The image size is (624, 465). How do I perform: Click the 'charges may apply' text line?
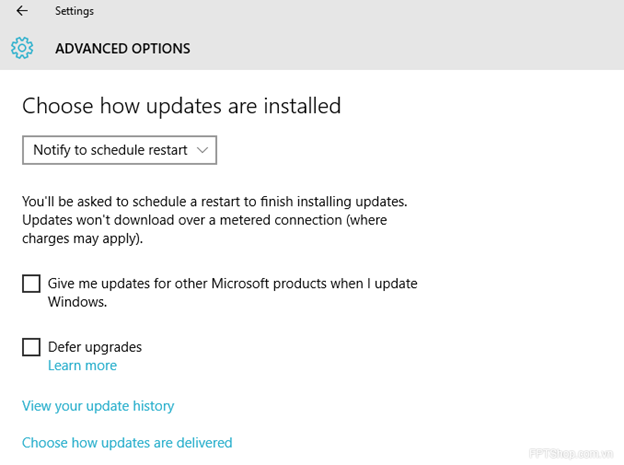coord(82,239)
